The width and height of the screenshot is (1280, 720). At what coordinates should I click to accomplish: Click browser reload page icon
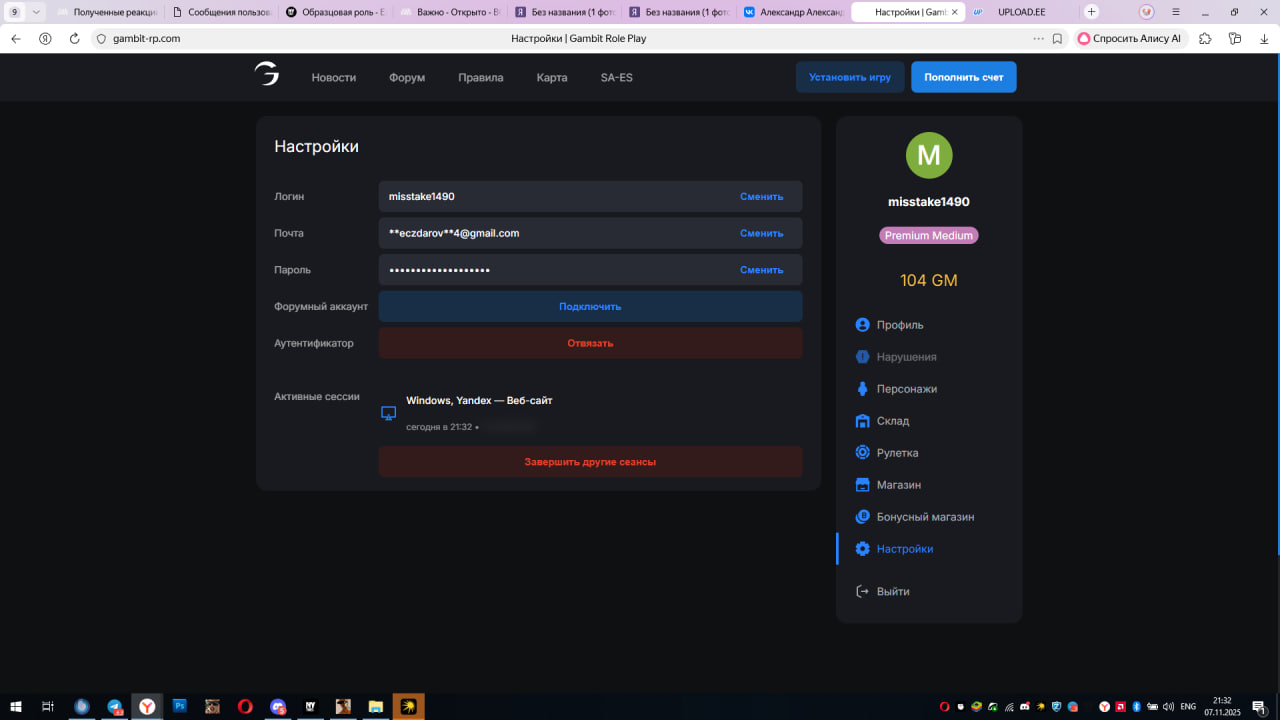(74, 39)
